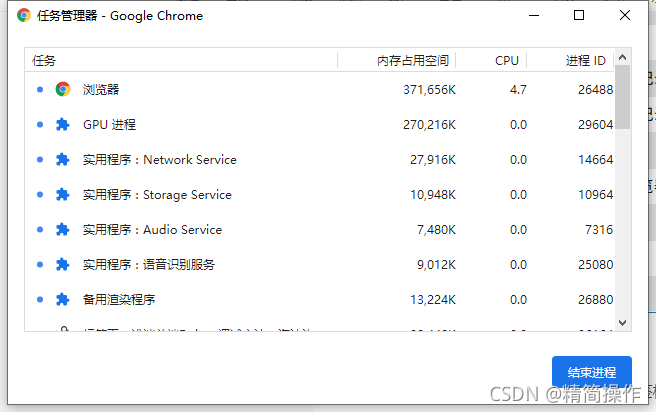Click the memory value 27,916K

point(433,160)
